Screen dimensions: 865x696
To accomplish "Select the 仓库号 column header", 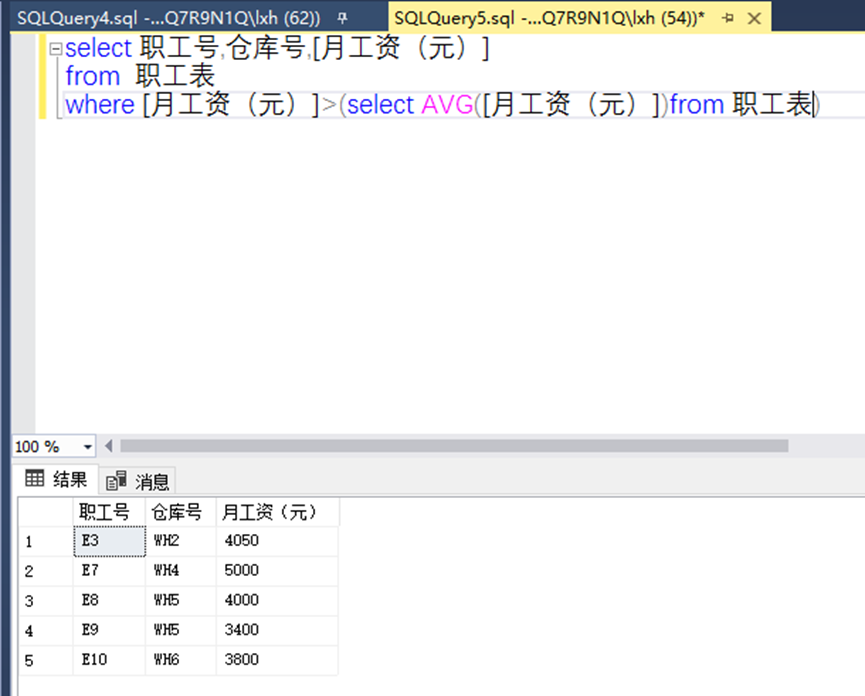I will point(181,512).
